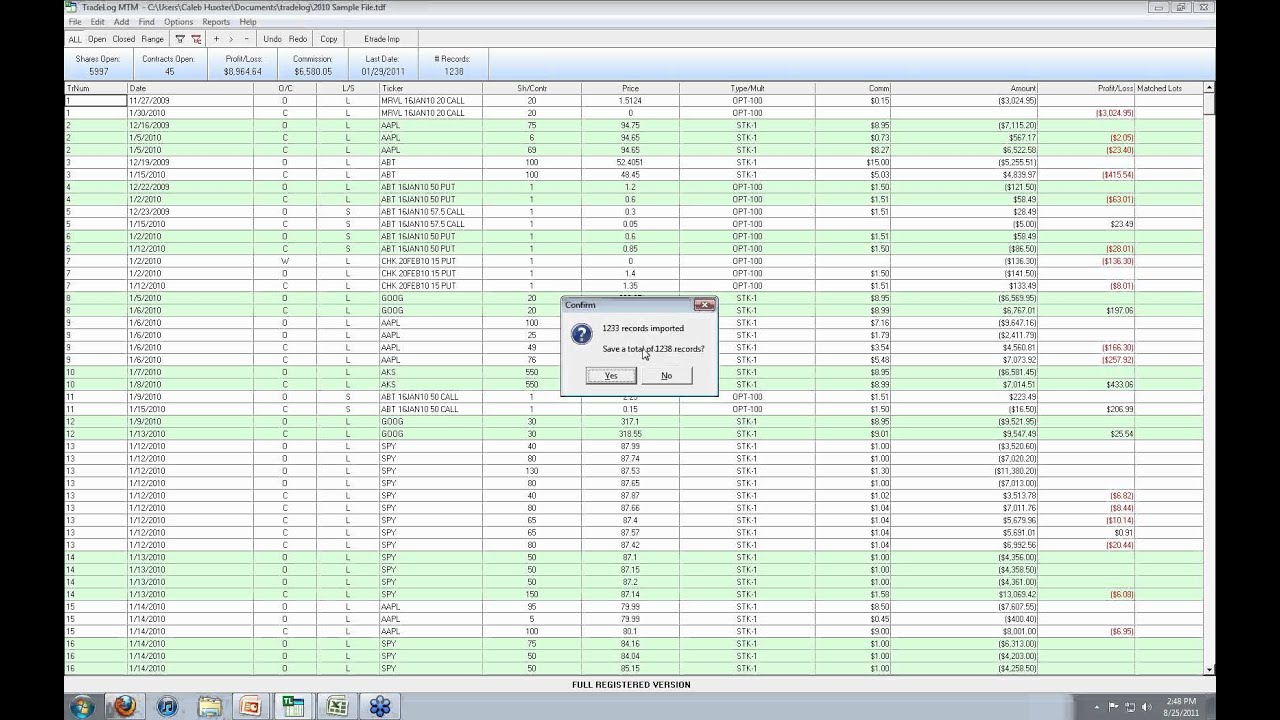The width and height of the screenshot is (1280, 720).
Task: Click the grid's scroll down arrow
Action: pyautogui.click(x=1209, y=669)
